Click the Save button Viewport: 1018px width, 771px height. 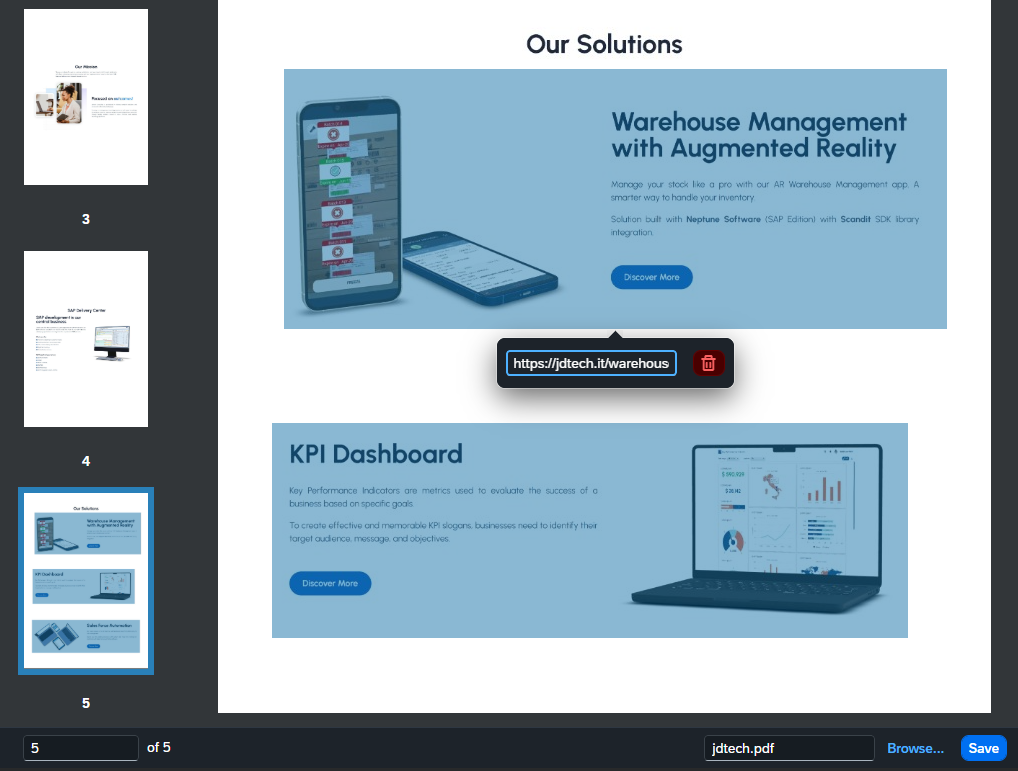click(984, 748)
